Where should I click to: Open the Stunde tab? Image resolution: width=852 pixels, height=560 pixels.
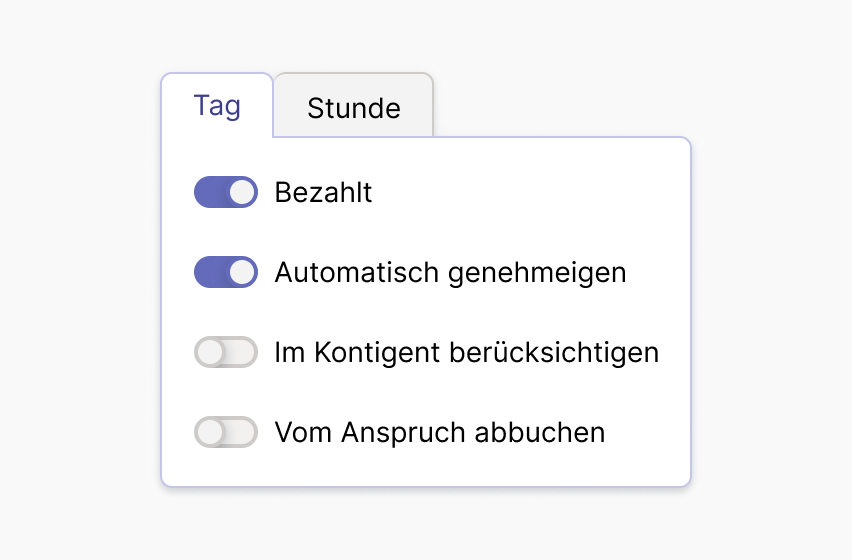353,107
